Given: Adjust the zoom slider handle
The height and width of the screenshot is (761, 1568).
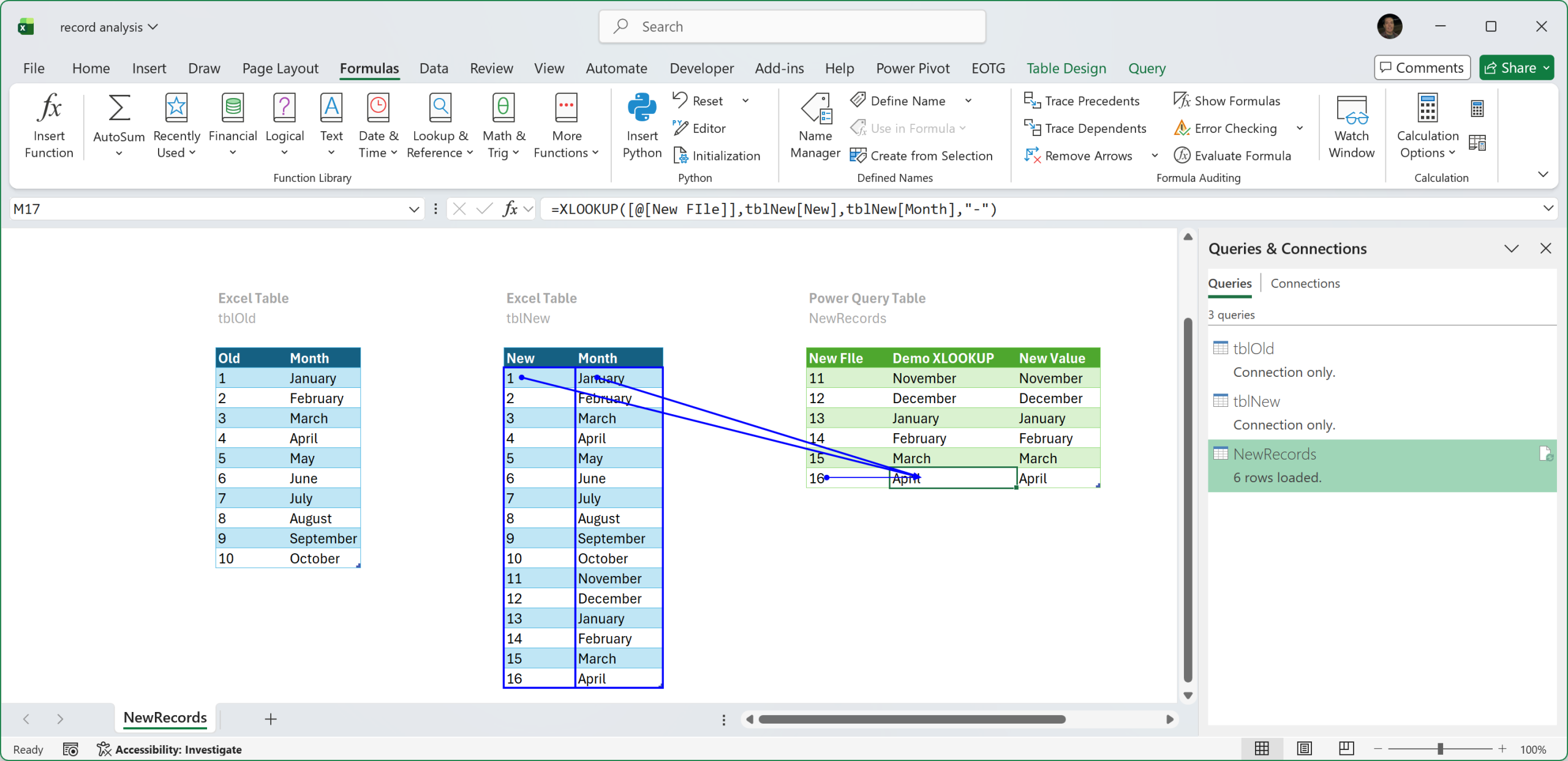Looking at the screenshot, I should [1441, 749].
